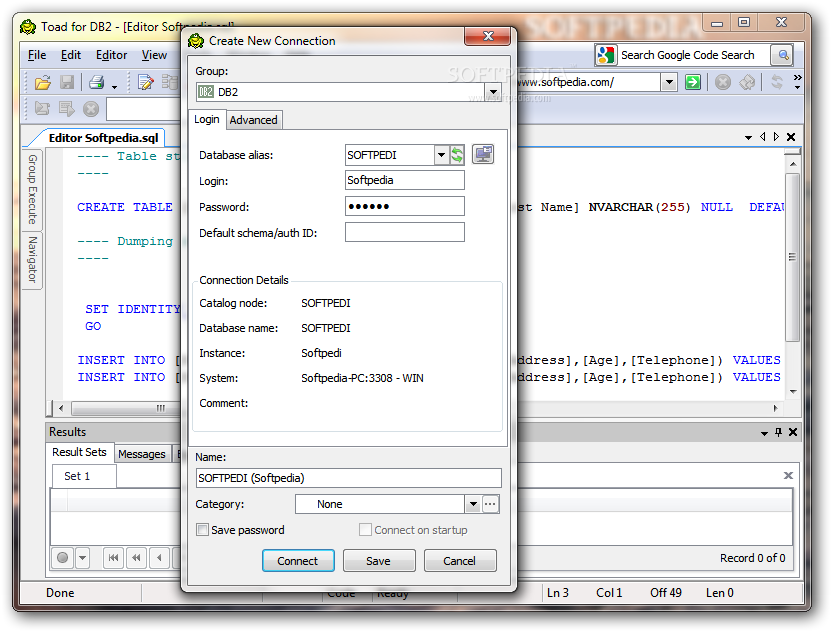Screen dimensions: 832x632
Task: Open the URL address dropdown
Action: [x=669, y=82]
